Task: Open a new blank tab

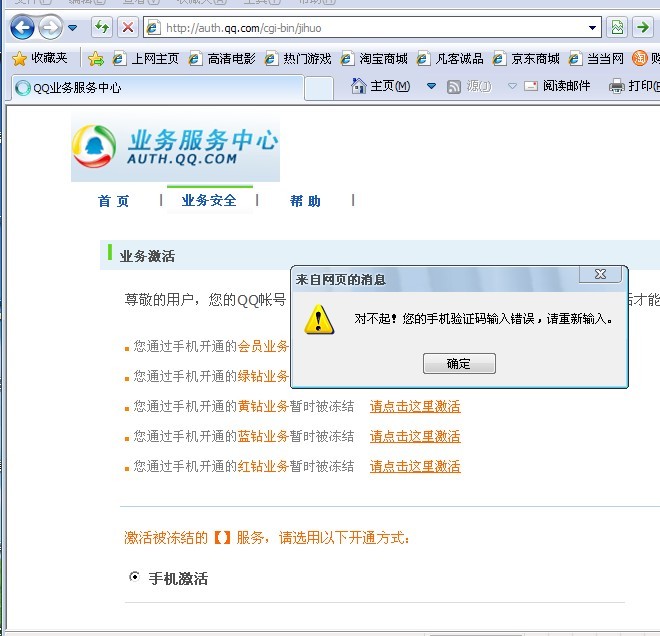Action: point(319,88)
